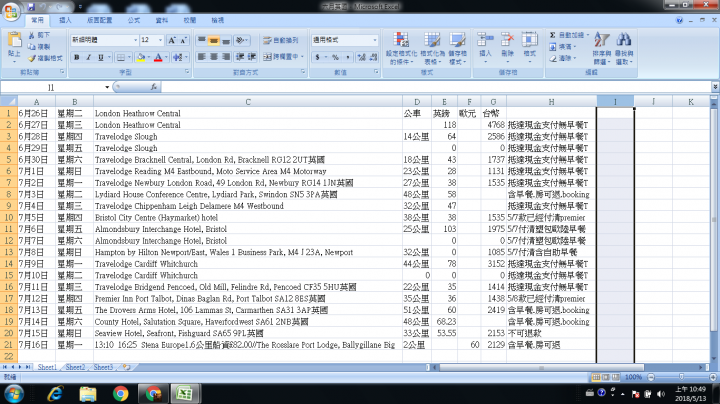720x404 pixels.
Task: Click the Copy icon
Action: coord(32,47)
